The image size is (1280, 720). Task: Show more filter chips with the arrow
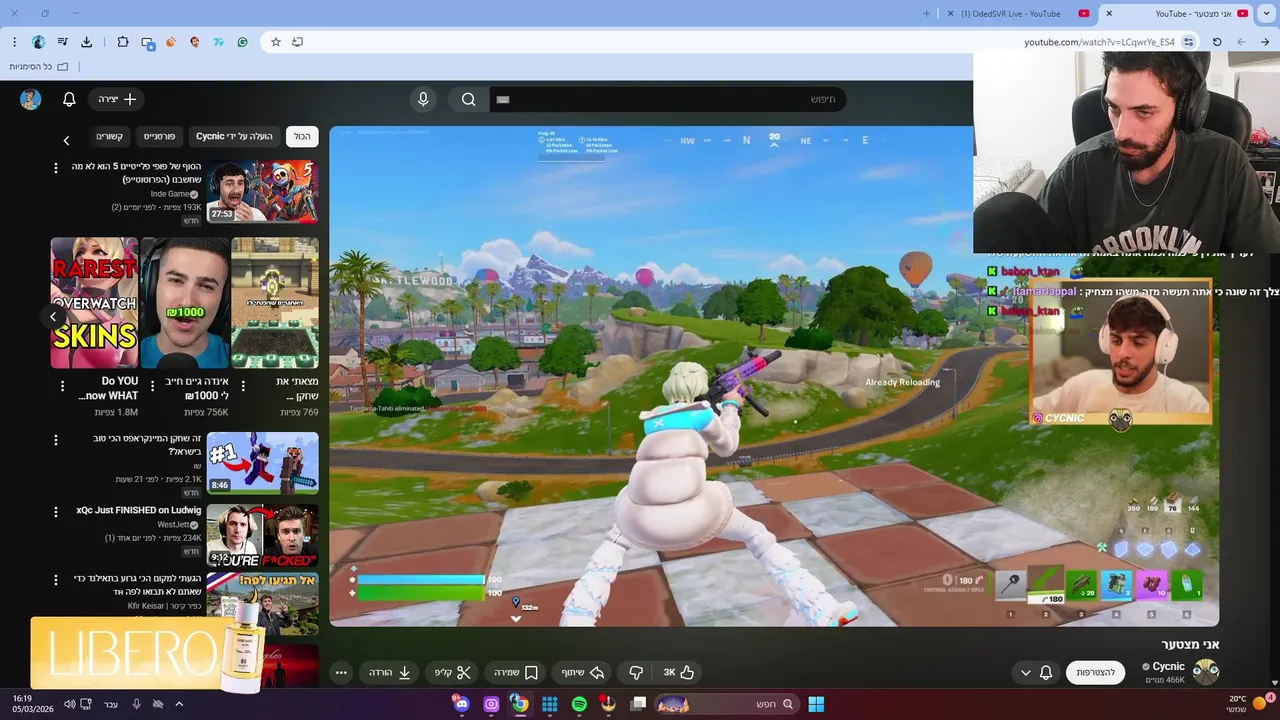tap(66, 141)
